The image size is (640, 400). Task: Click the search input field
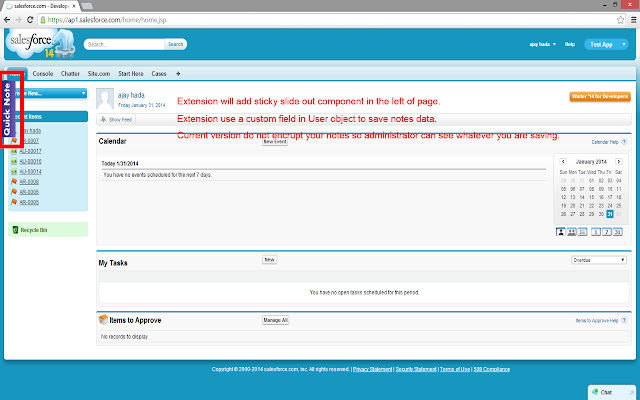[125, 44]
